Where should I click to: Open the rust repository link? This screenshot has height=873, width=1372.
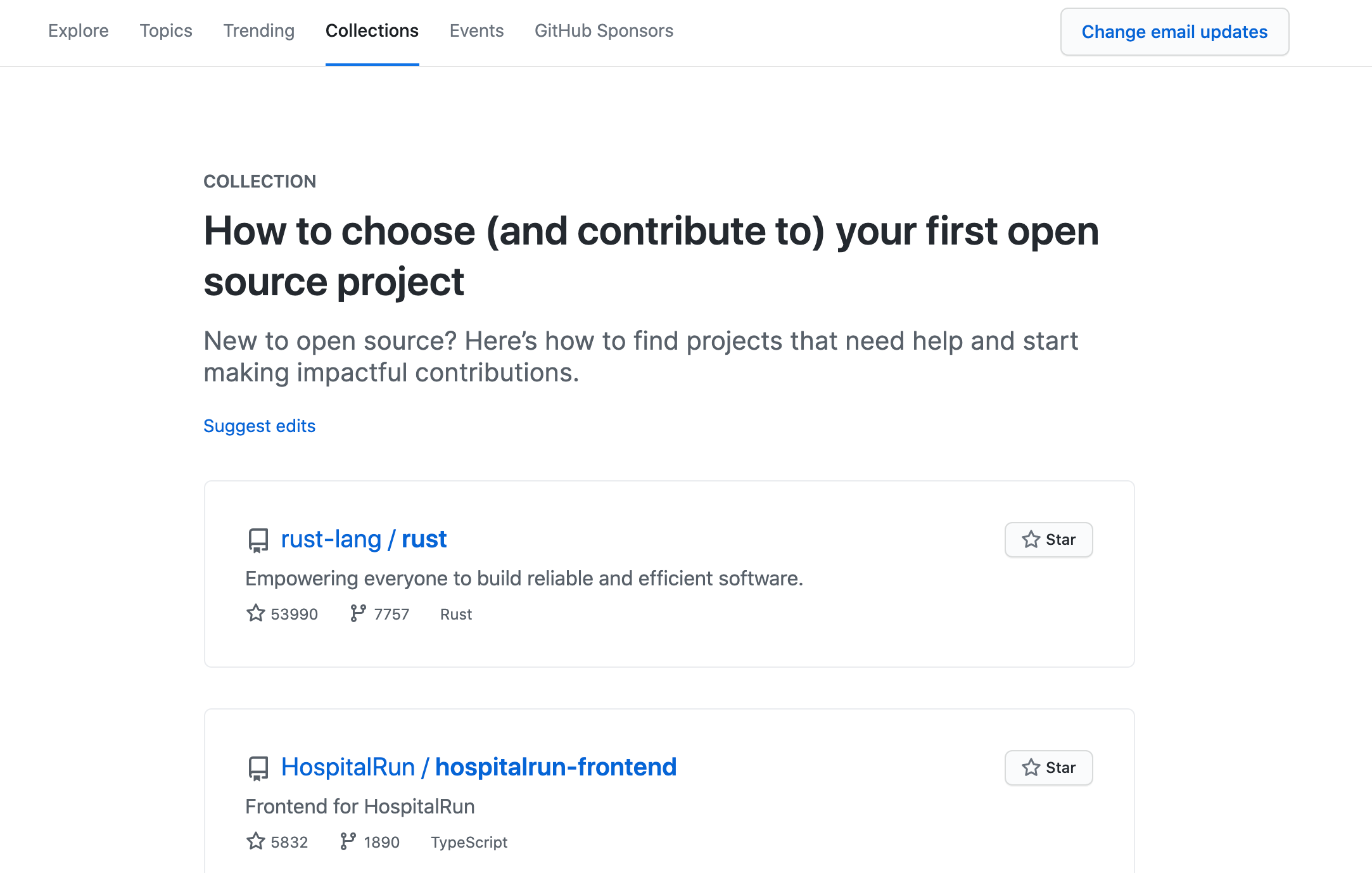tap(424, 539)
